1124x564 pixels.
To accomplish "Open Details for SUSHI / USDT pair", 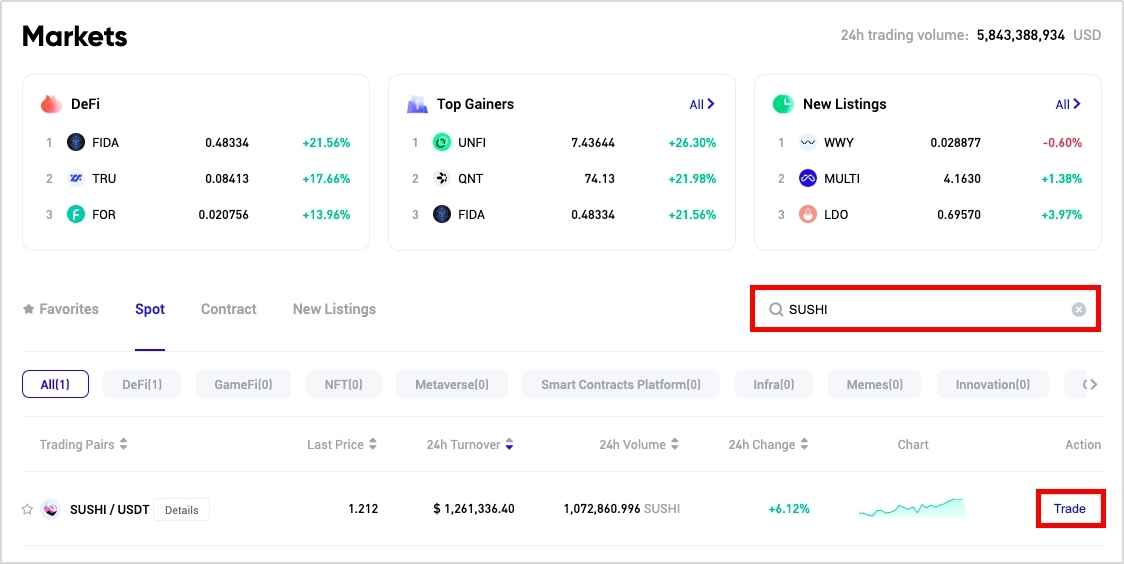I will coord(181,510).
